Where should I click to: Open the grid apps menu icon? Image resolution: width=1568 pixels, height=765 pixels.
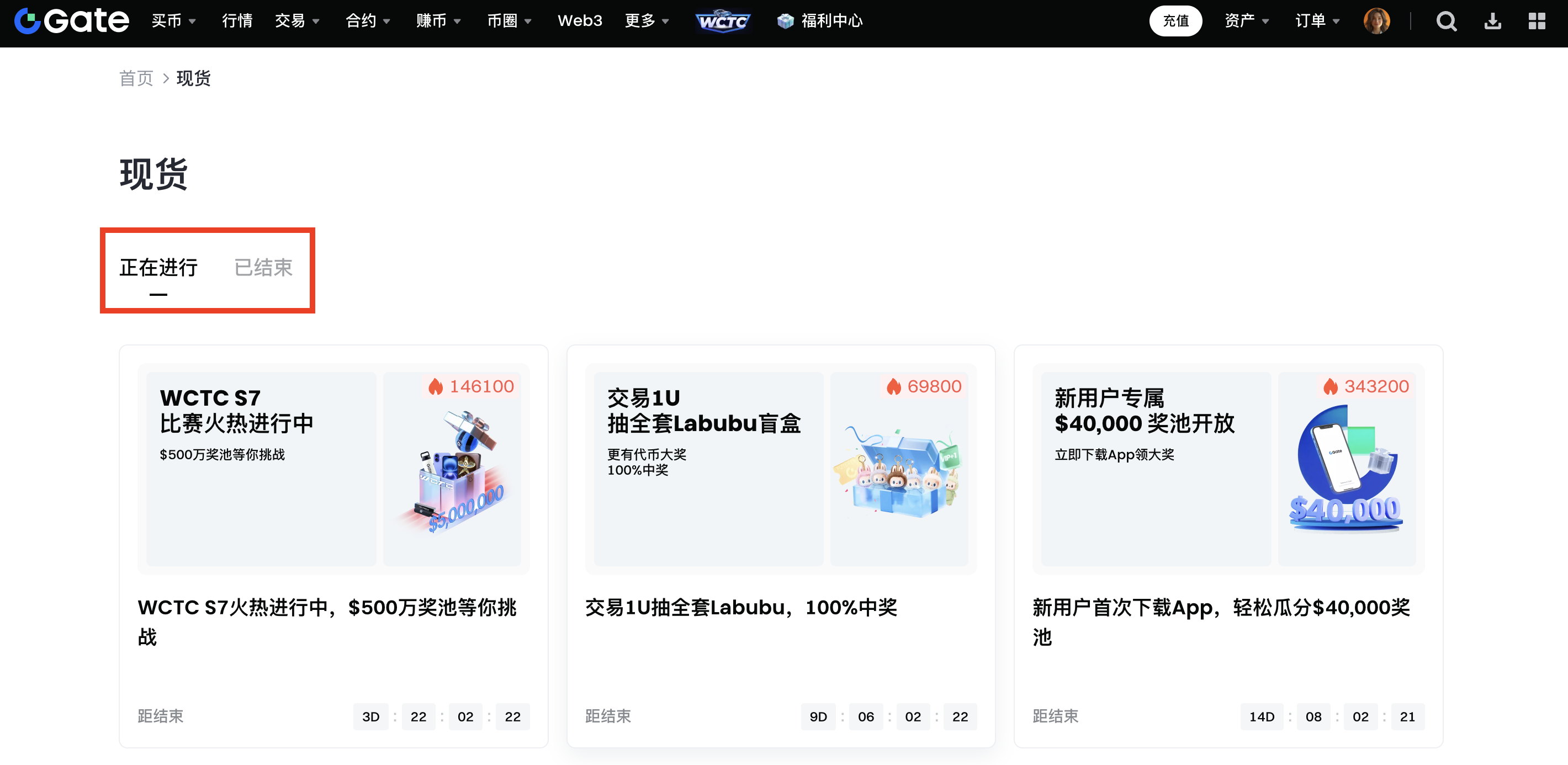pos(1537,22)
